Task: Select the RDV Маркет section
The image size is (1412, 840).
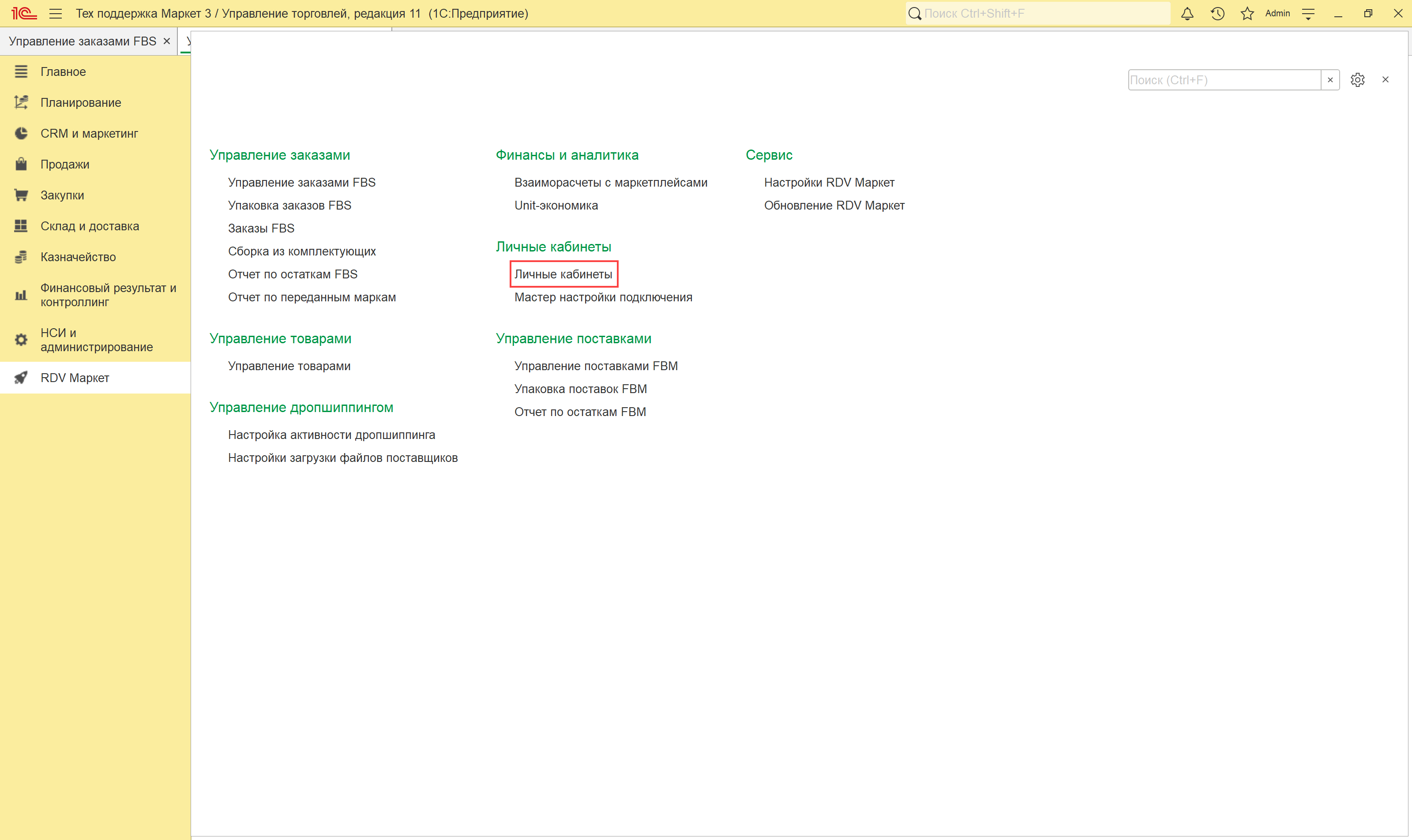Action: (75, 378)
